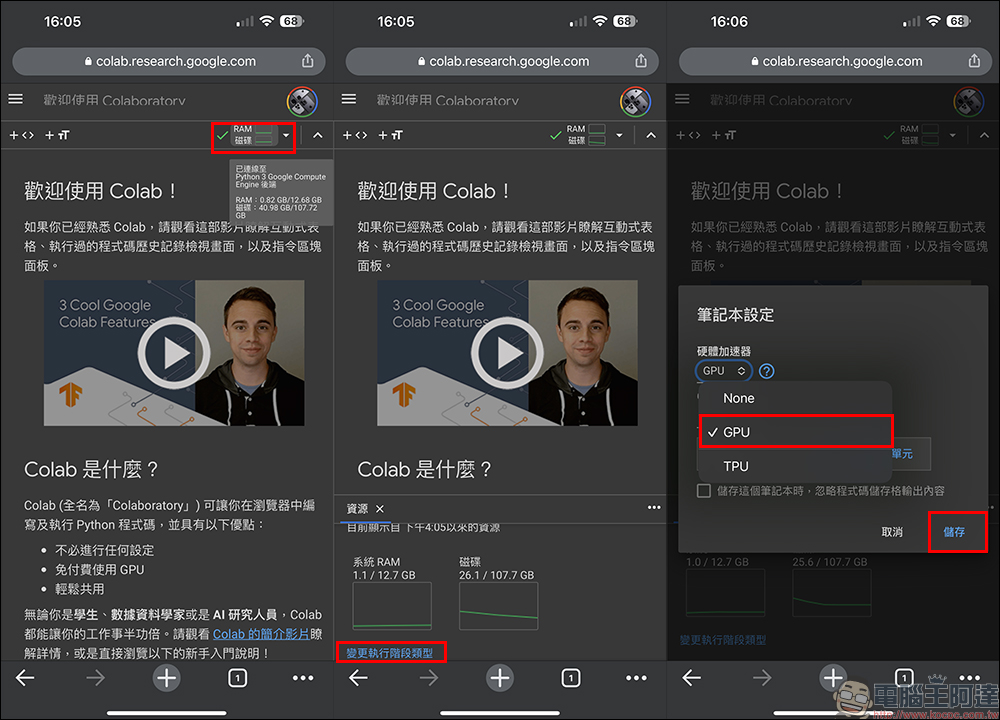Choose TPU as hardware accelerator
Image resolution: width=1000 pixels, height=720 pixels.
(x=795, y=466)
